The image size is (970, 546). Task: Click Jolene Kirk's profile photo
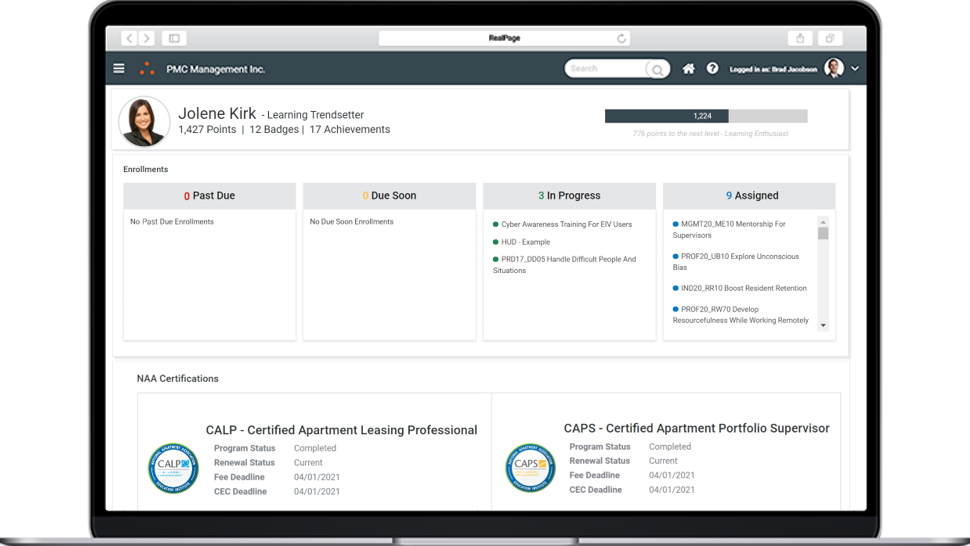coord(143,122)
